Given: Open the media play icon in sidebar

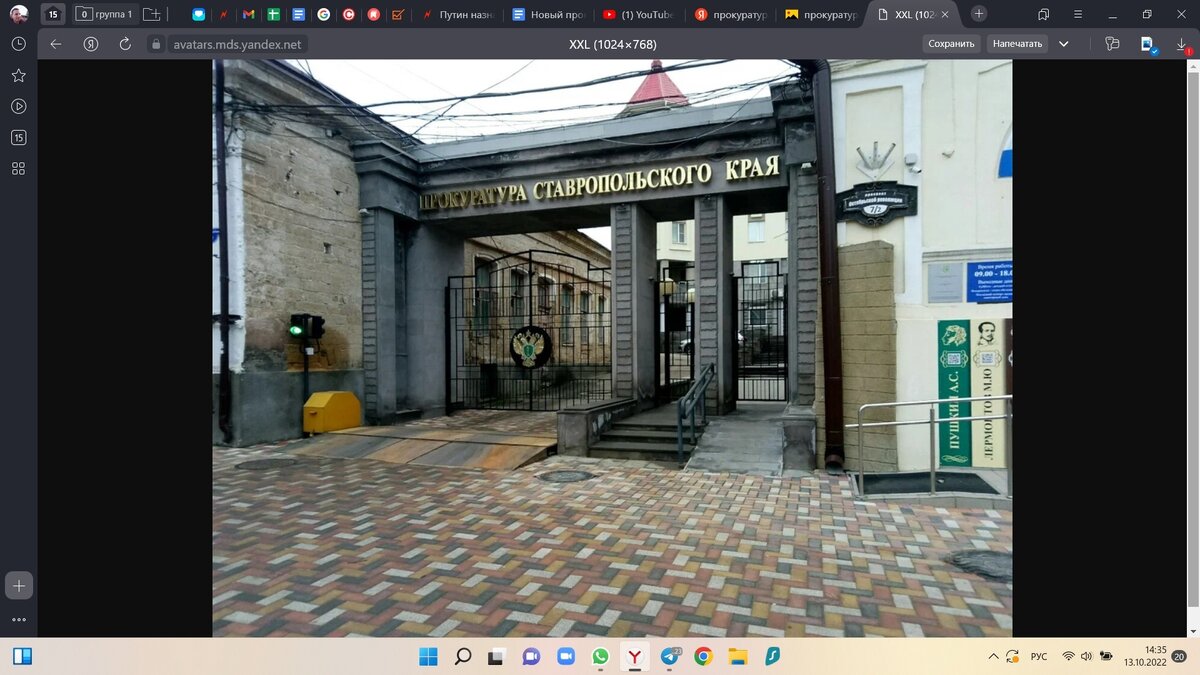Looking at the screenshot, I should pos(18,106).
